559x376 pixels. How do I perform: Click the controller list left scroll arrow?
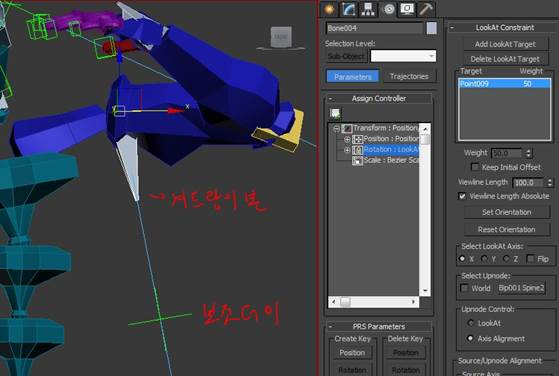(x=333, y=302)
